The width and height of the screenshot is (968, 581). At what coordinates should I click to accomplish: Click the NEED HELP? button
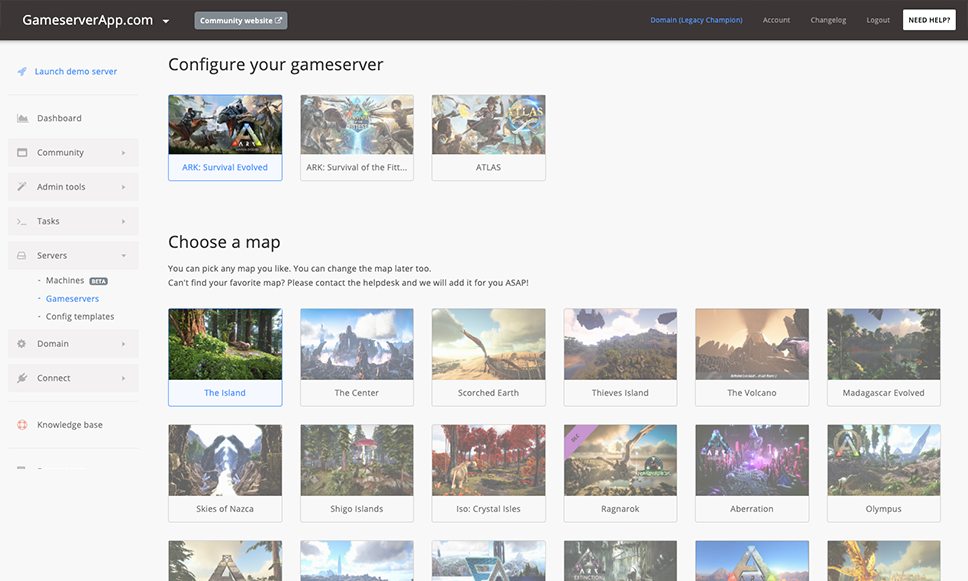[929, 20]
